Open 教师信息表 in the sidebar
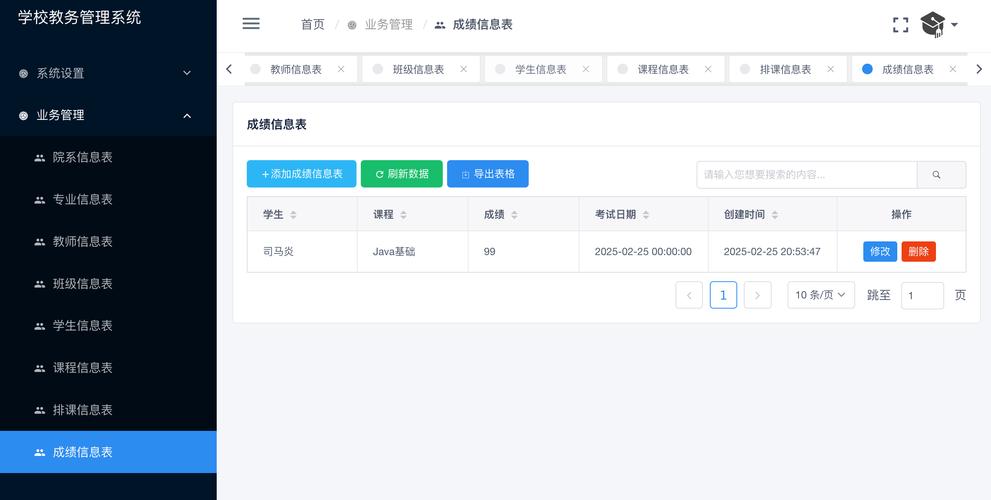 [108, 241]
